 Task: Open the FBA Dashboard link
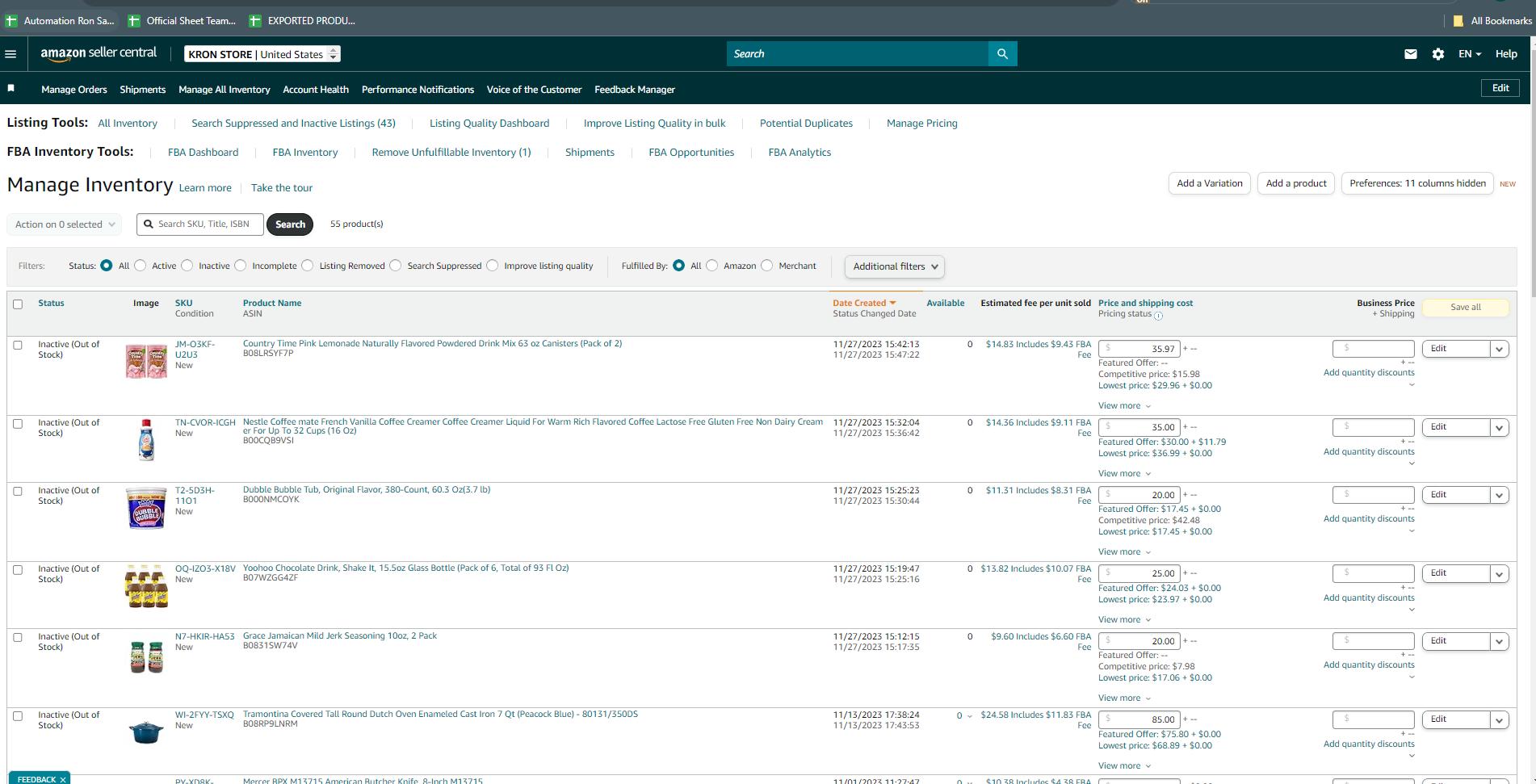tap(204, 153)
